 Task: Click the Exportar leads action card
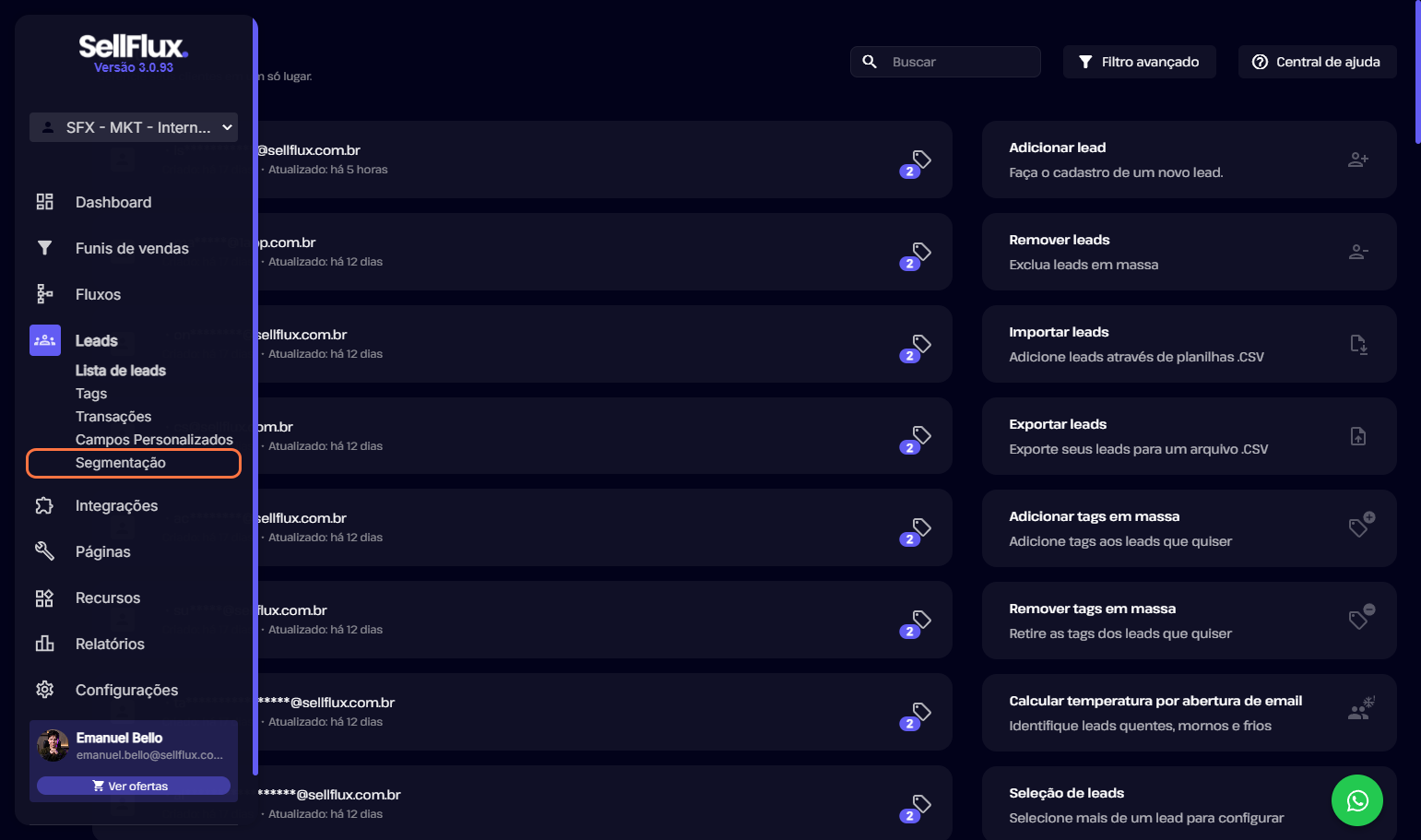(1189, 436)
